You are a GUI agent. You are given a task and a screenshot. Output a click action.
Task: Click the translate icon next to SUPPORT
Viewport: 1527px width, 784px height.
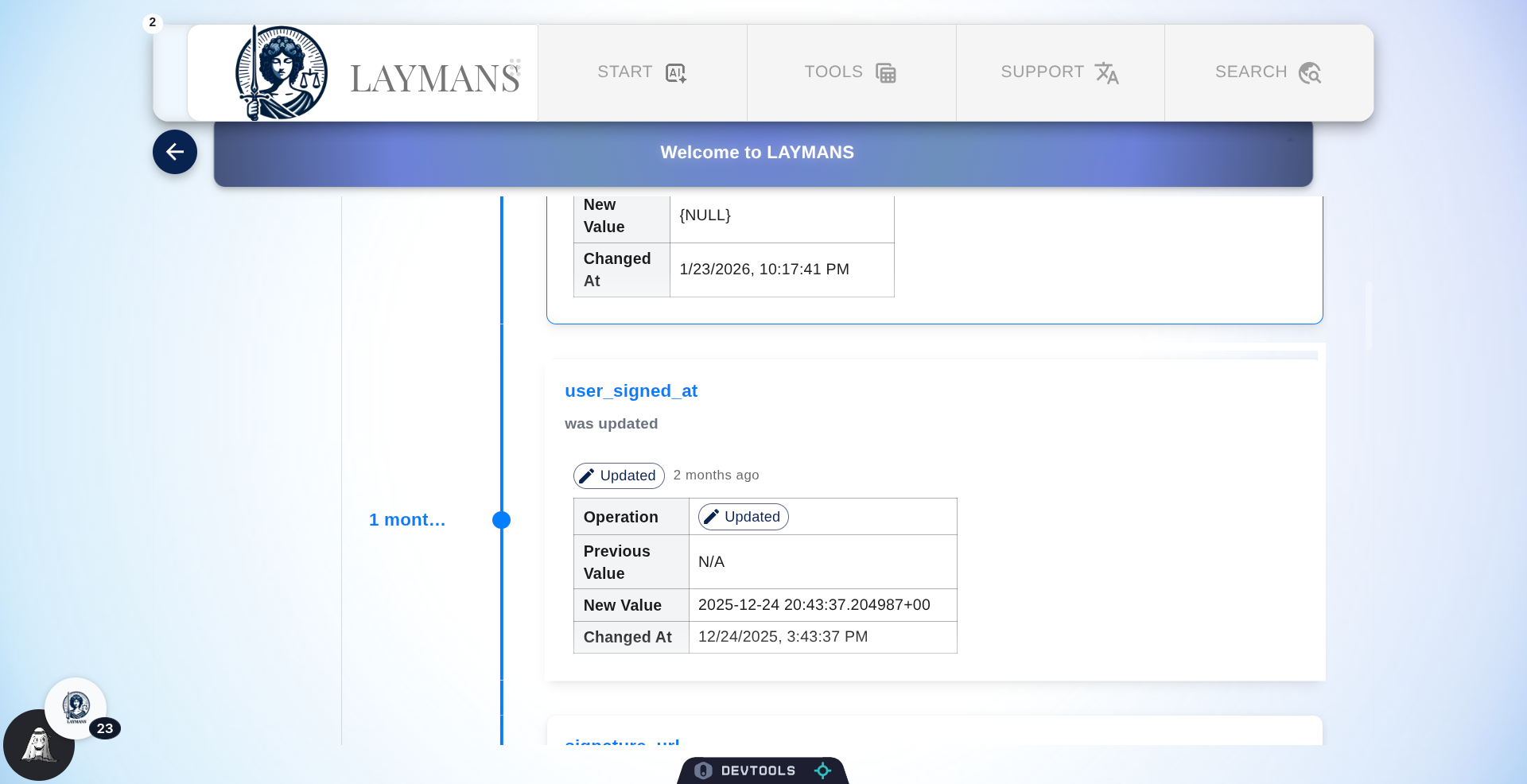click(x=1108, y=73)
